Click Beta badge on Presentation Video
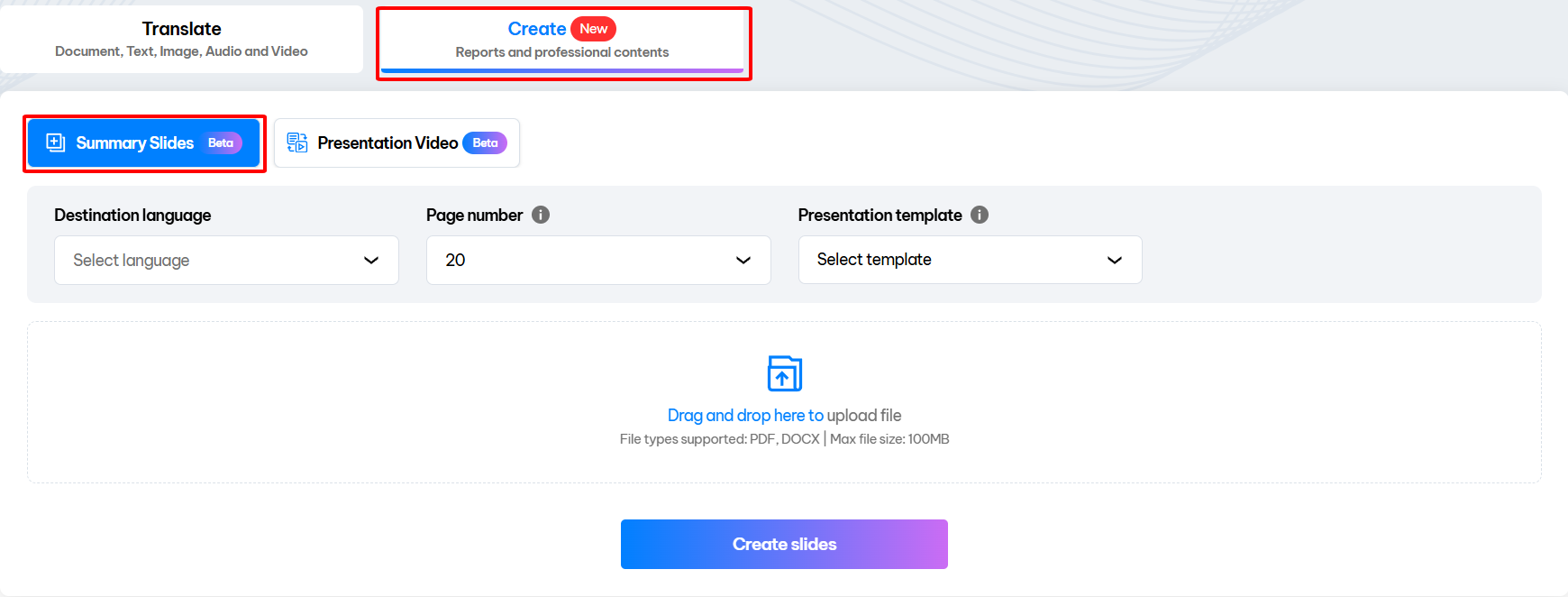 tap(485, 143)
